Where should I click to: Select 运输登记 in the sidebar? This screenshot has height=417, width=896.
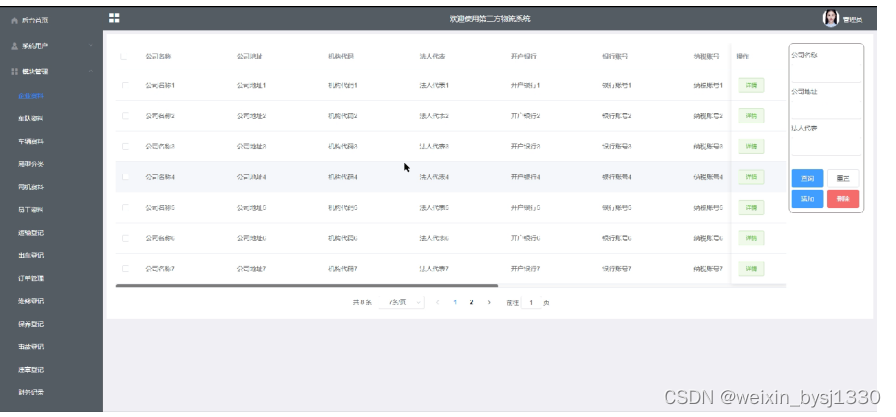pyautogui.click(x=31, y=232)
